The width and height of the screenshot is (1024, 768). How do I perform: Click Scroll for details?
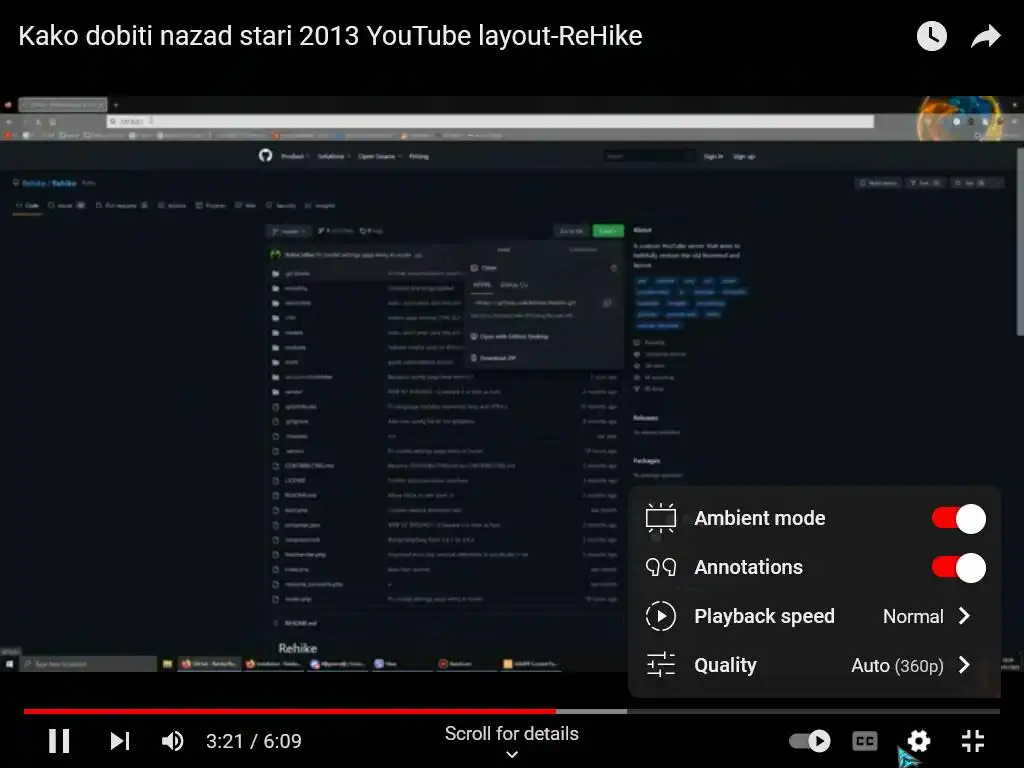(511, 733)
